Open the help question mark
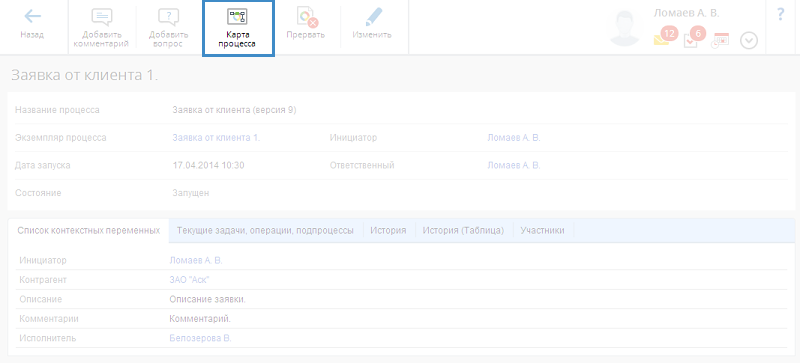This screenshot has width=800, height=363. click(780, 15)
